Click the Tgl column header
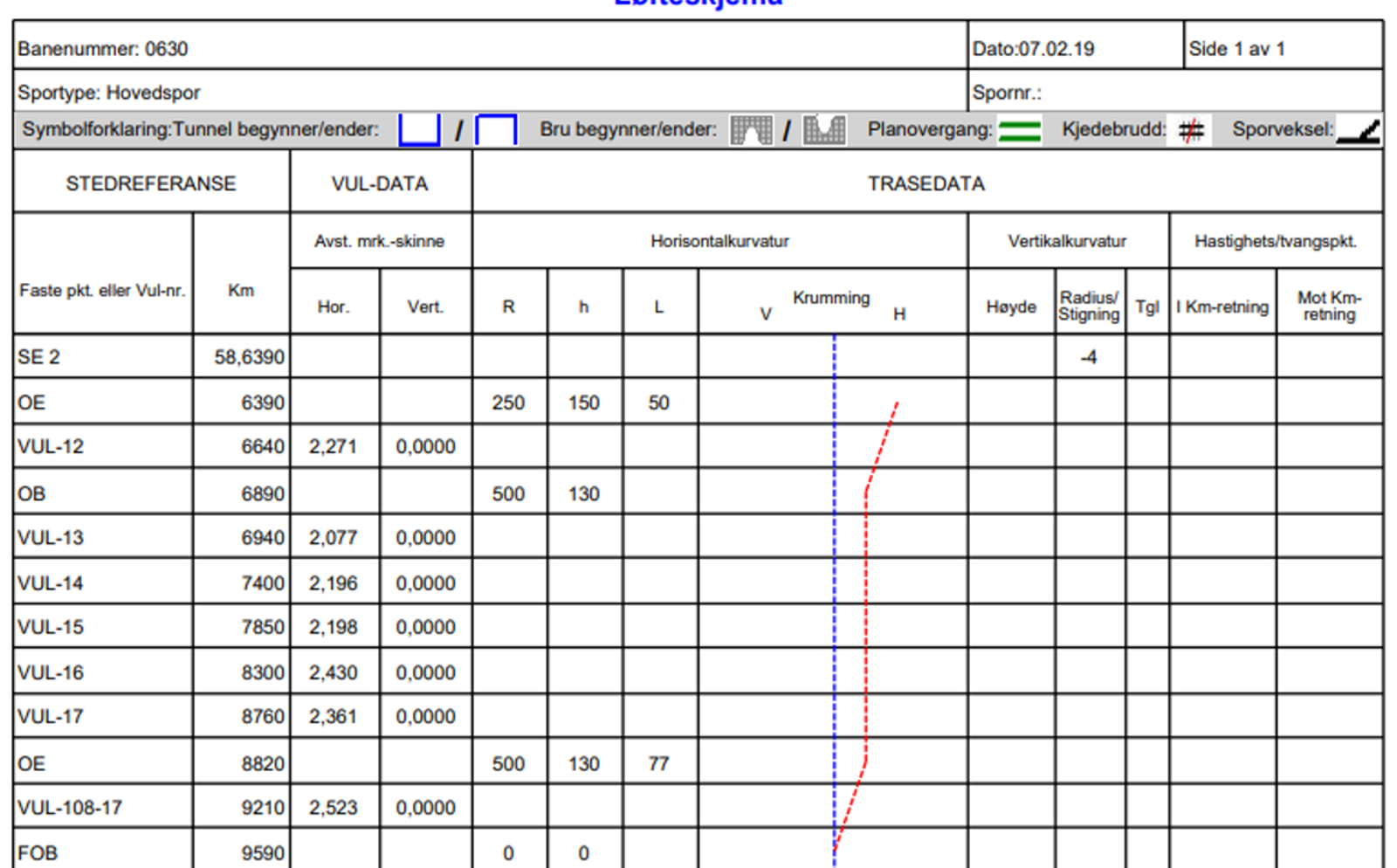The width and height of the screenshot is (1397, 868). pos(1147,307)
